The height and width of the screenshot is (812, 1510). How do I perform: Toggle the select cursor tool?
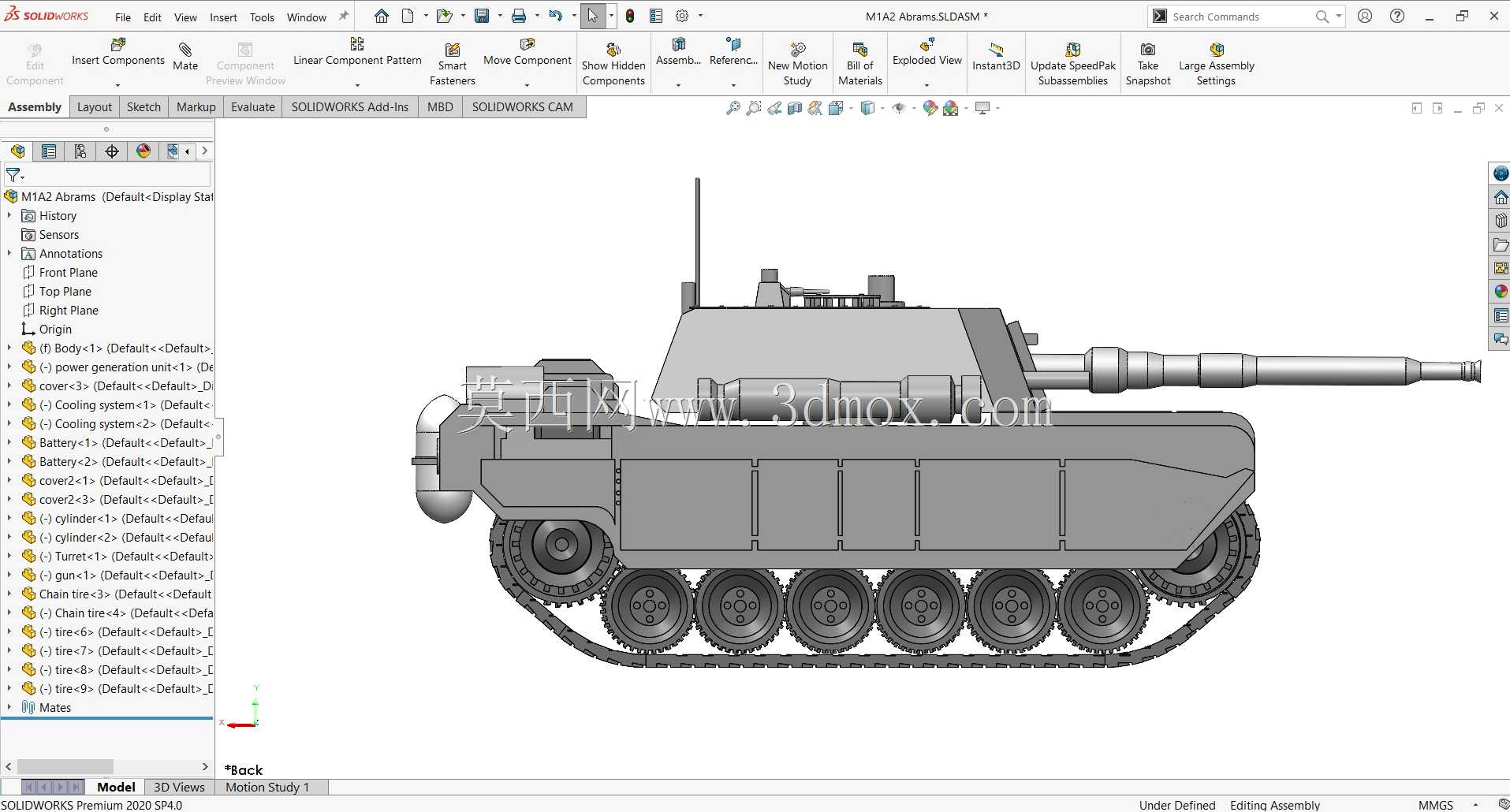coord(593,16)
